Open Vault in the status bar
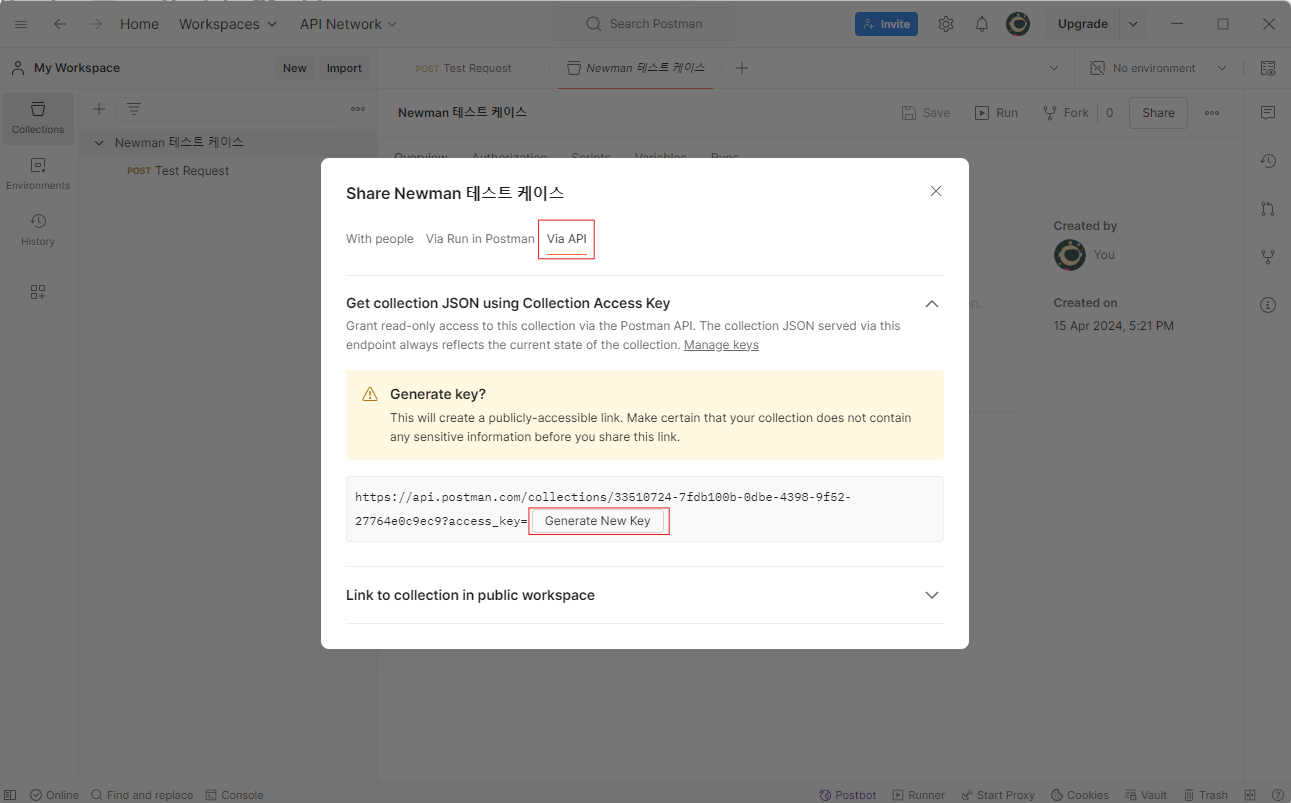The height and width of the screenshot is (803, 1291). [1145, 795]
